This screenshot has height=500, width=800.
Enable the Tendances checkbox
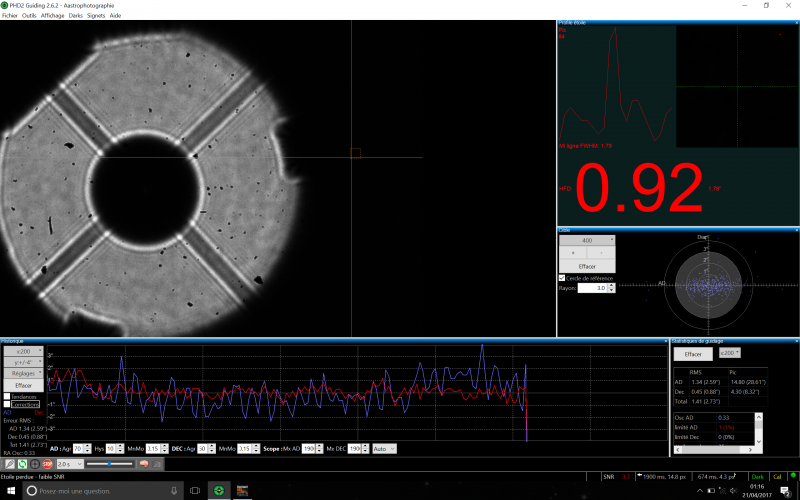point(7,396)
